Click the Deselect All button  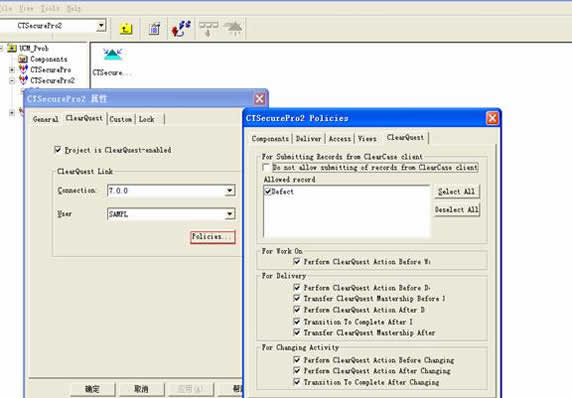[x=456, y=210]
